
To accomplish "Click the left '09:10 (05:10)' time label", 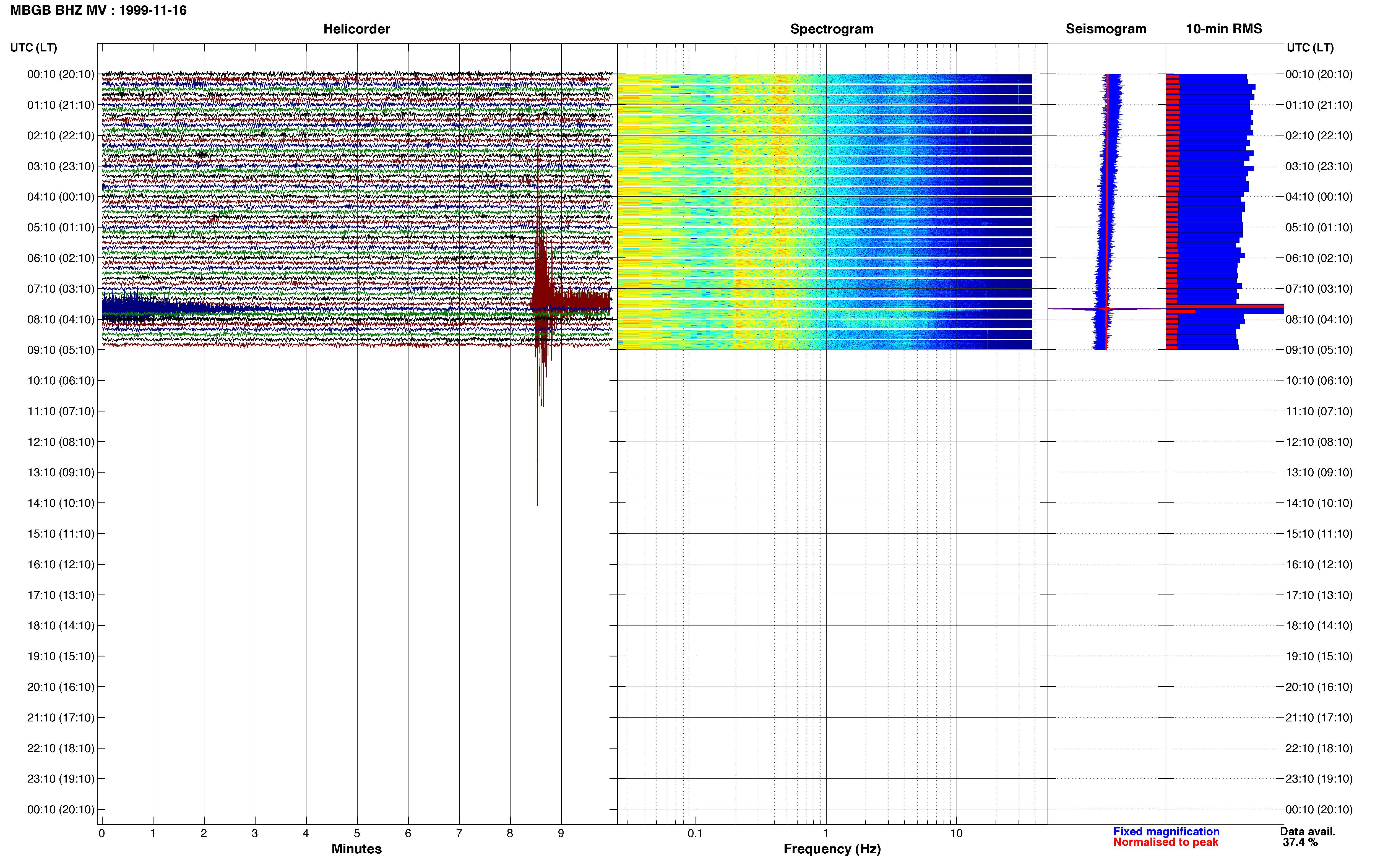I will pos(61,350).
